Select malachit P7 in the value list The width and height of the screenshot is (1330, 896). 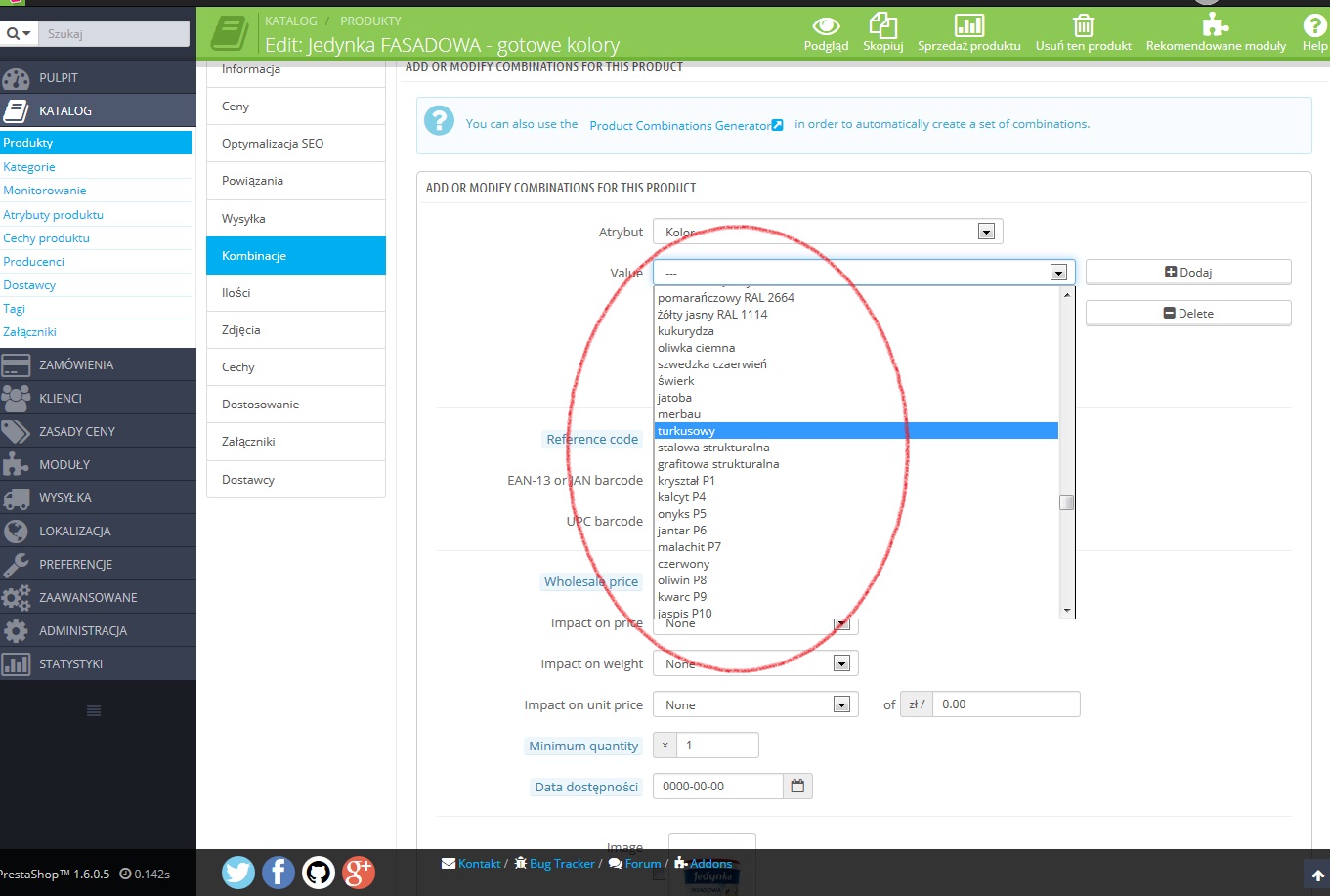(856, 547)
